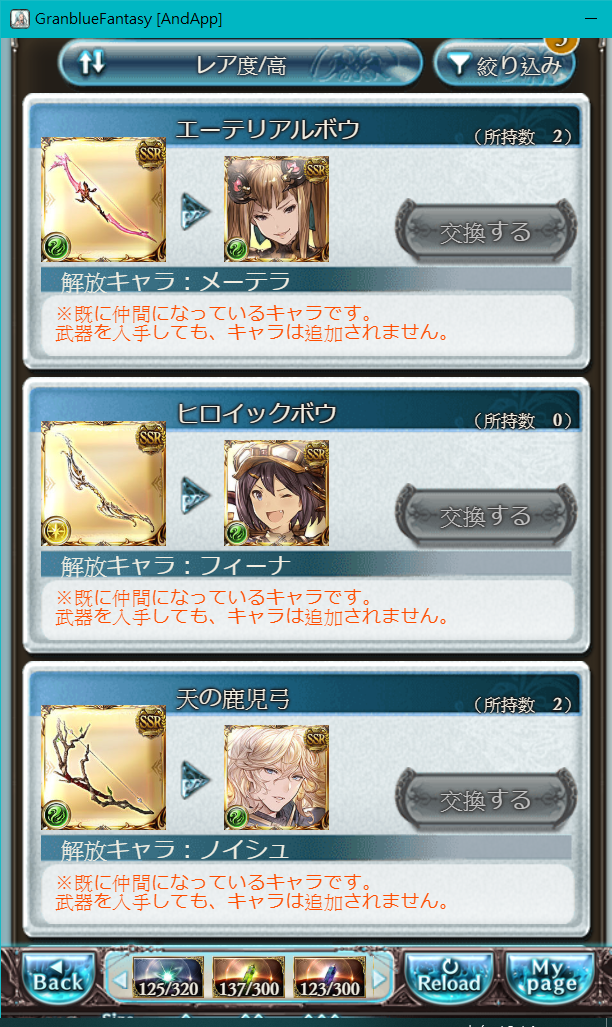This screenshot has height=1027, width=612.
Task: Click 交換する for エーテリアルボウ
Action: point(486,231)
